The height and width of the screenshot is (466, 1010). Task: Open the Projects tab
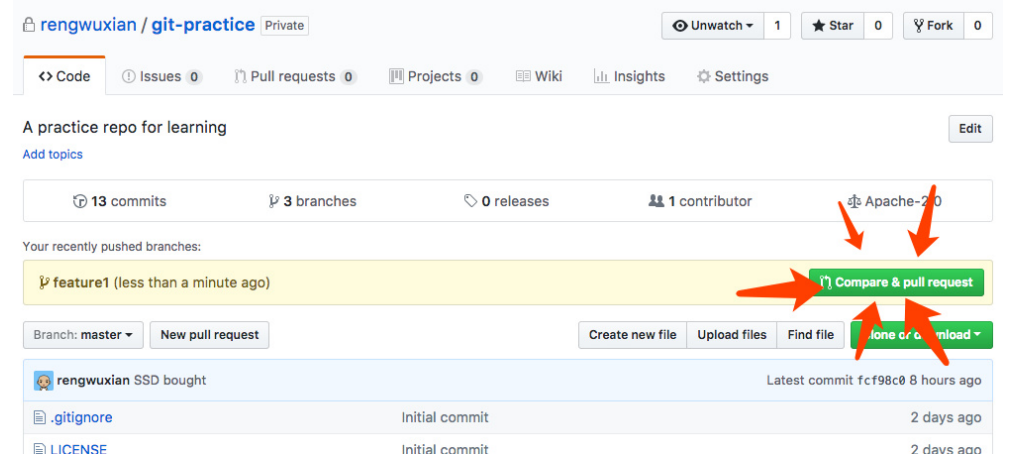click(436, 77)
